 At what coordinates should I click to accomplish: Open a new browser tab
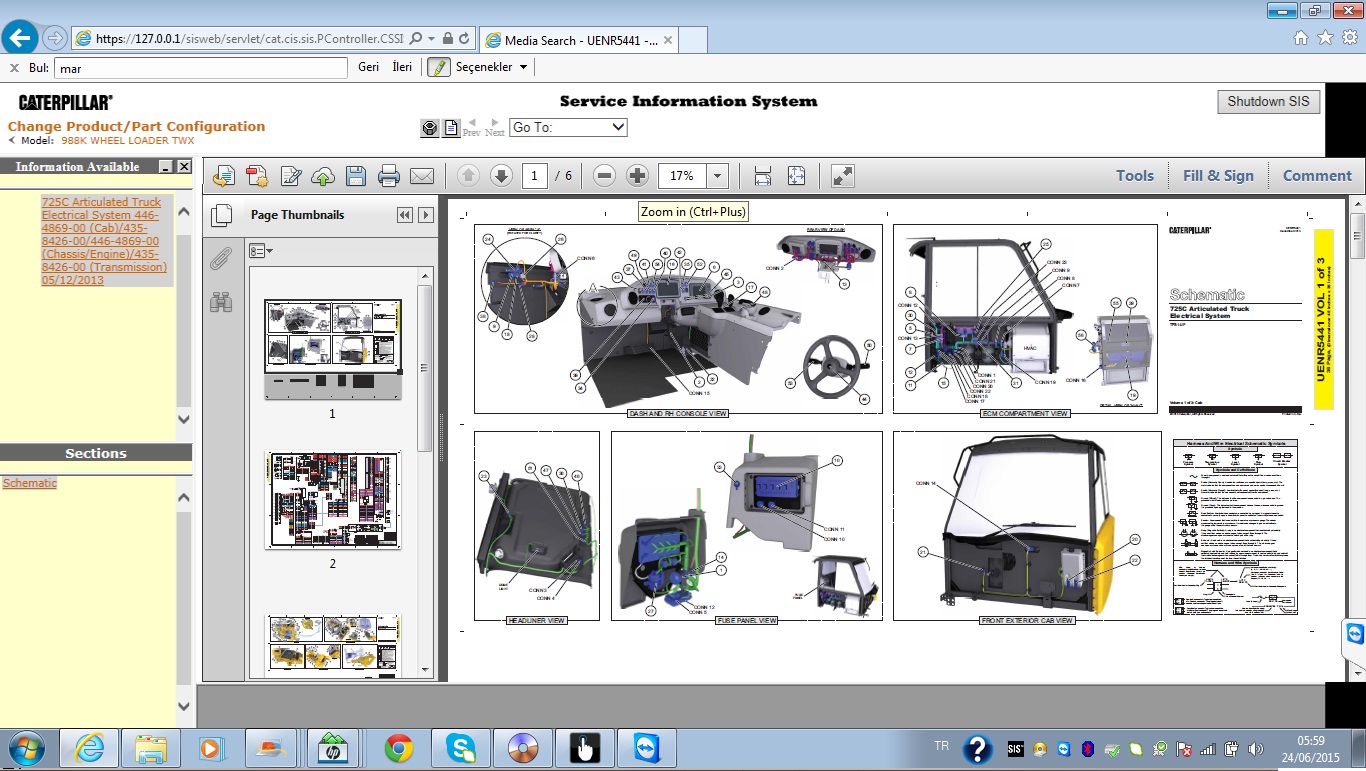[x=693, y=40]
